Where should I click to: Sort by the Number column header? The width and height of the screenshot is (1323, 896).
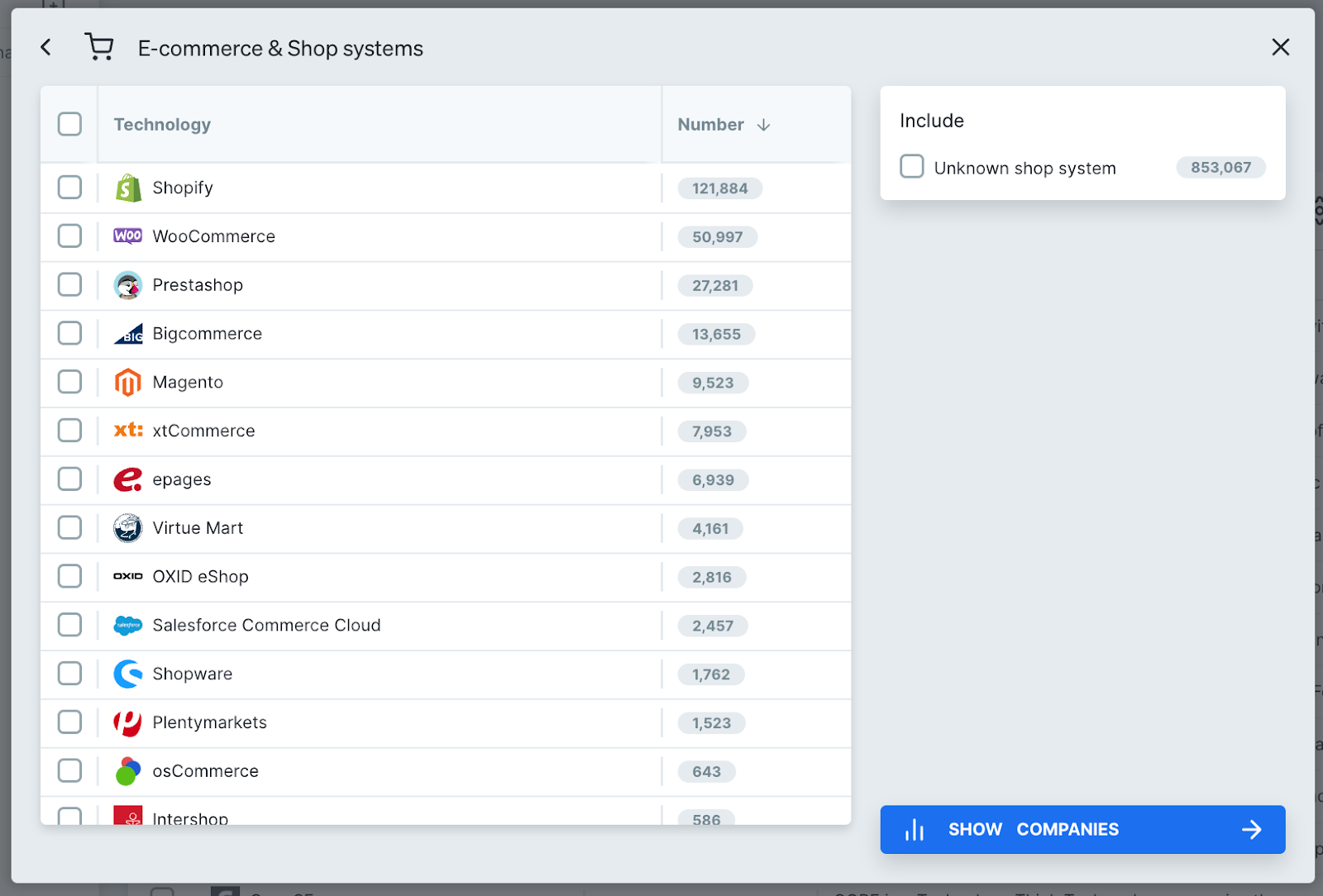click(x=710, y=125)
